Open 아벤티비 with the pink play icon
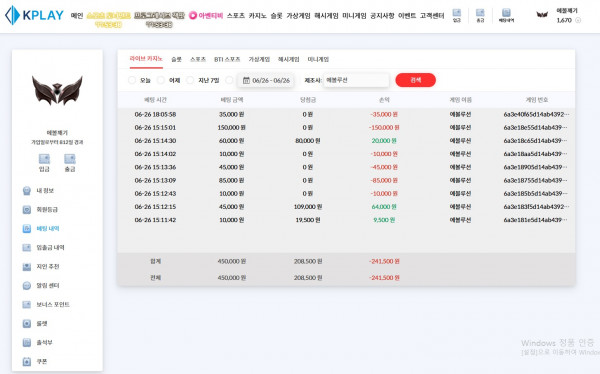 [x=206, y=15]
